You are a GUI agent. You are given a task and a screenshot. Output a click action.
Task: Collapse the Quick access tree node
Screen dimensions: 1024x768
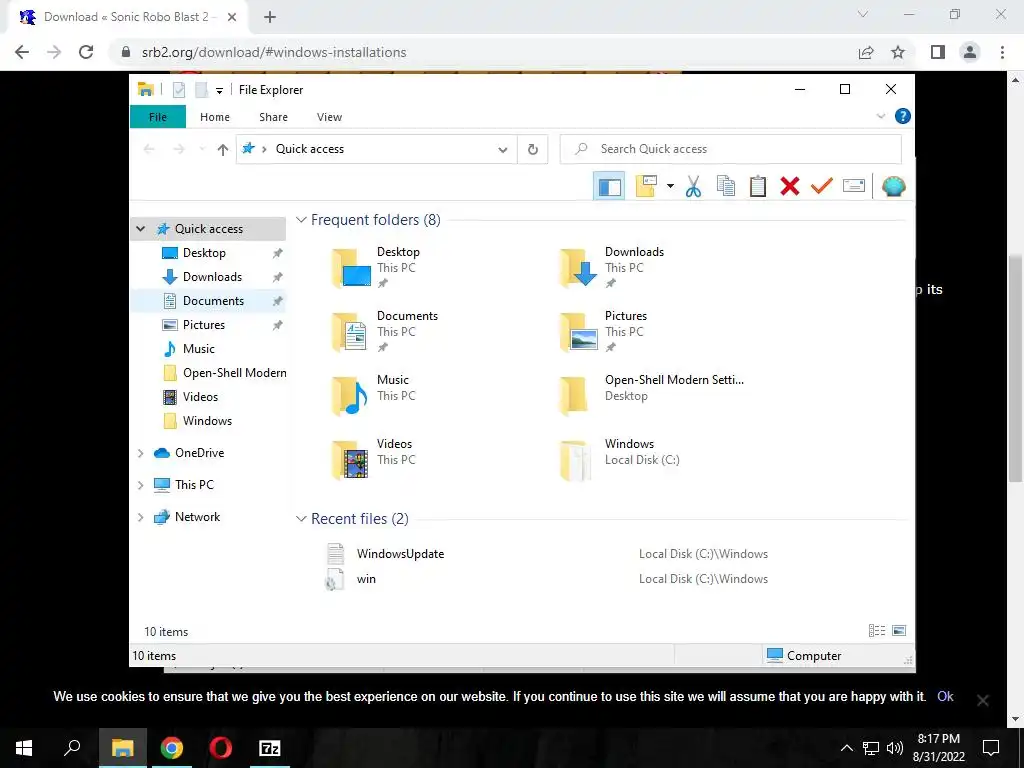coord(140,229)
